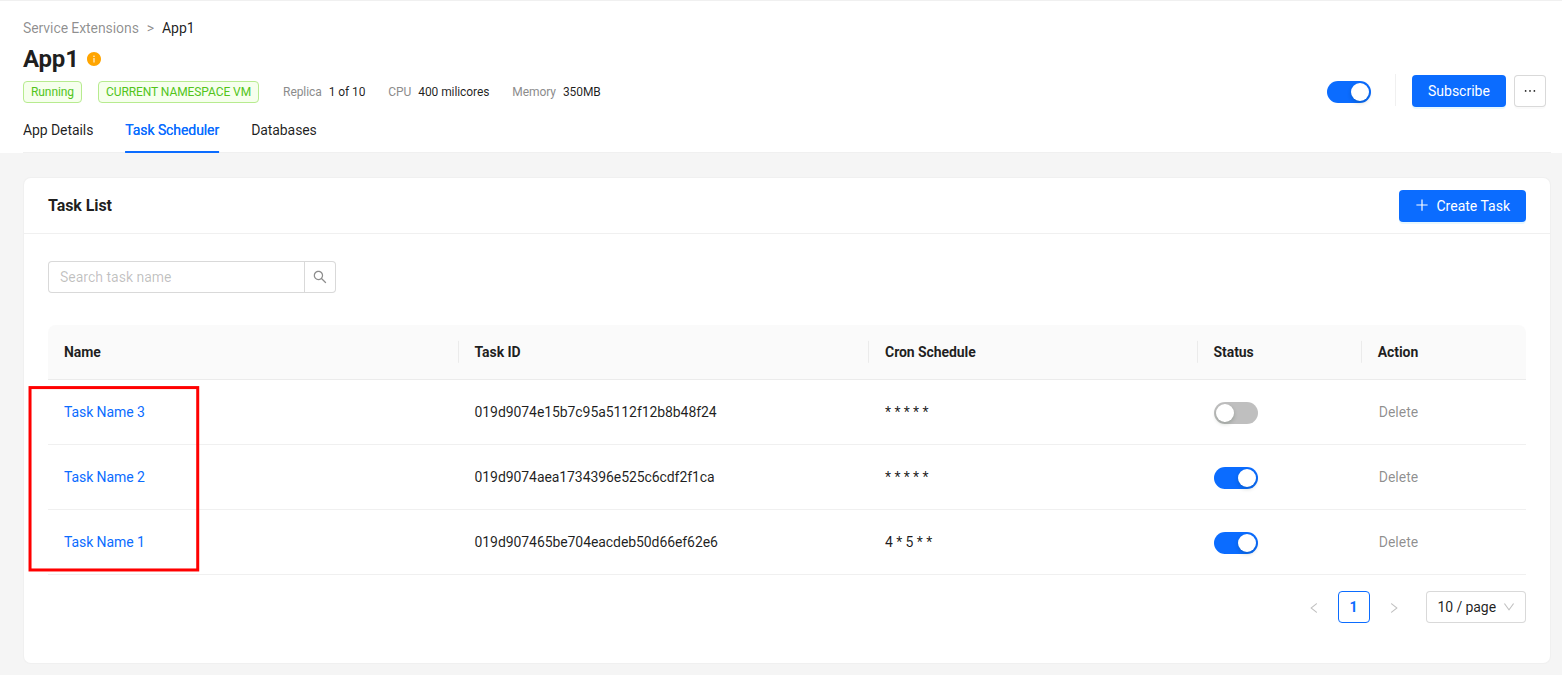1562x675 pixels.
Task: Click the Task List heading
Action: (x=80, y=205)
